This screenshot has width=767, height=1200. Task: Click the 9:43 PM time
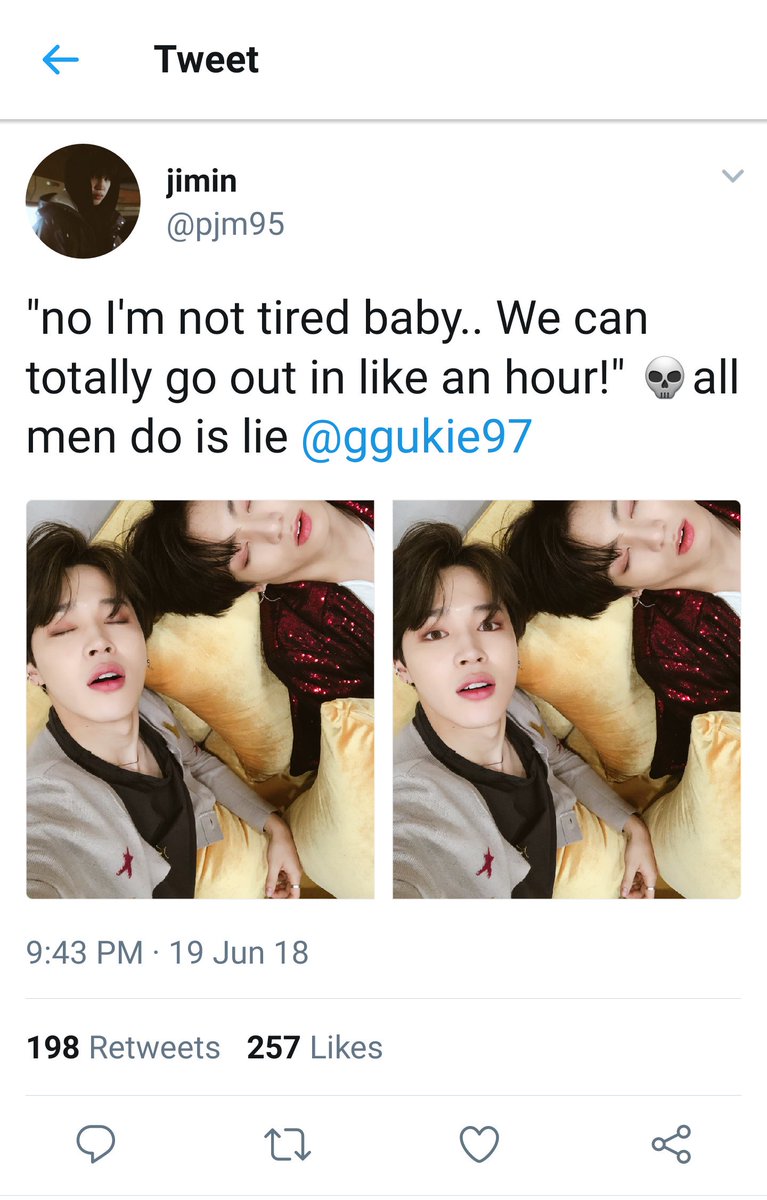[x=85, y=951]
